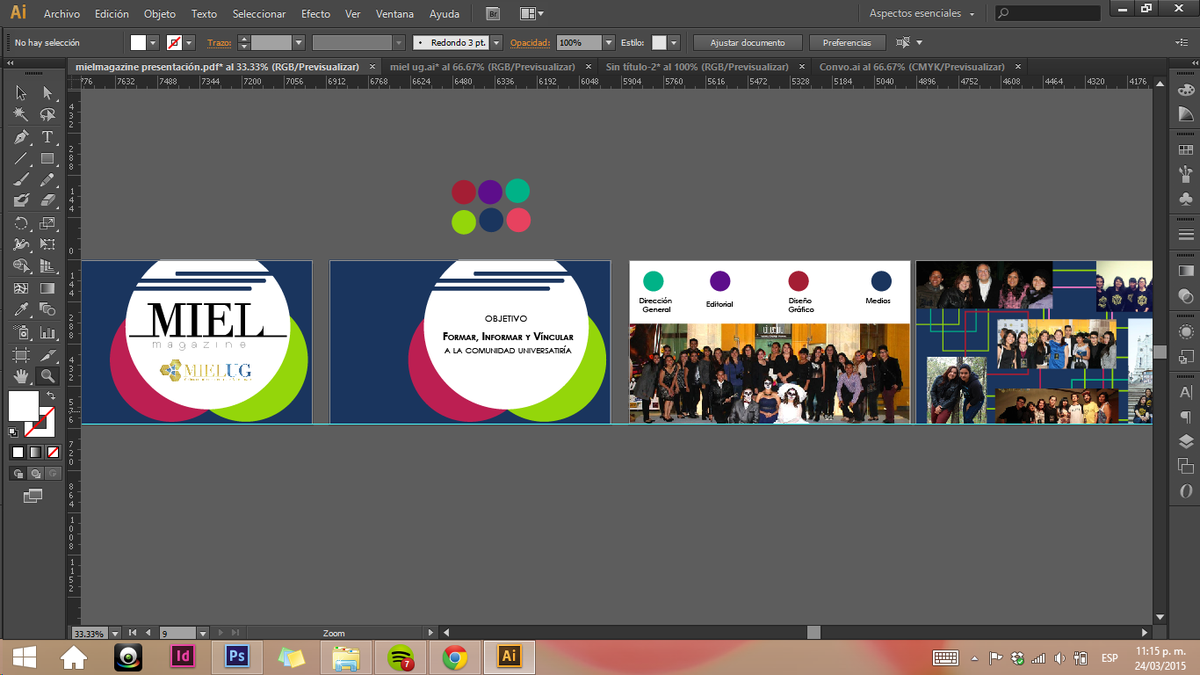Select the Scale tool

point(47,224)
